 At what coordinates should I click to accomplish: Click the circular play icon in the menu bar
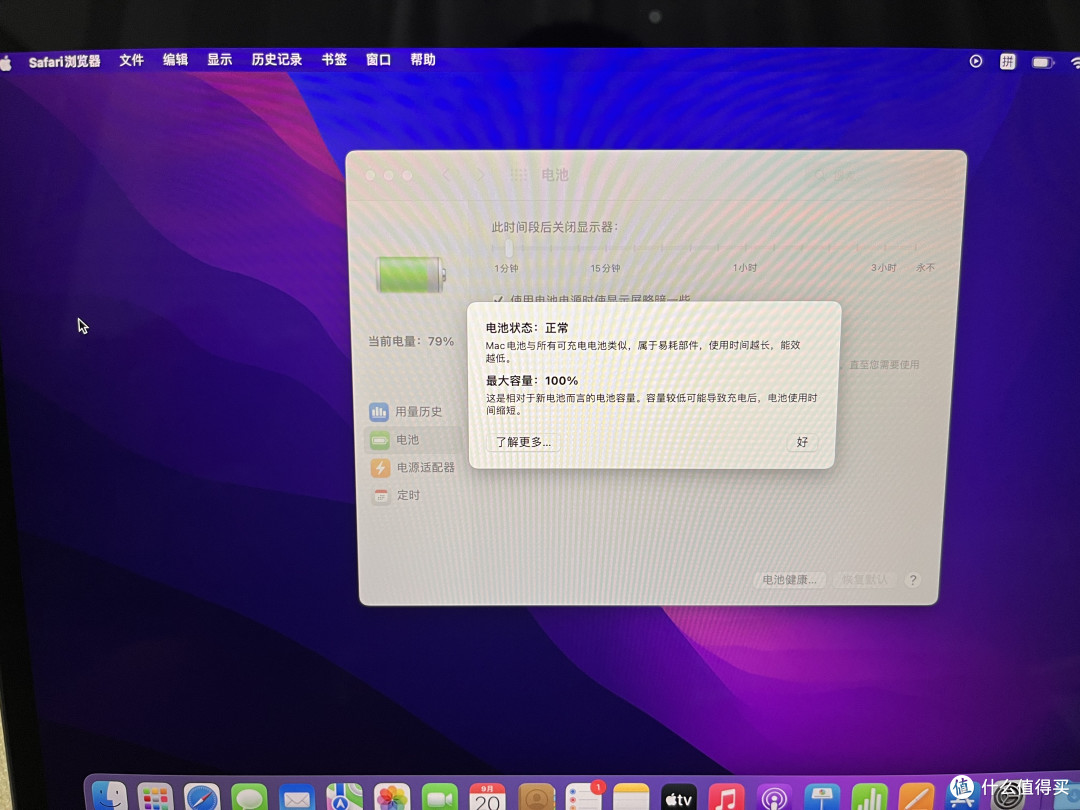(975, 61)
